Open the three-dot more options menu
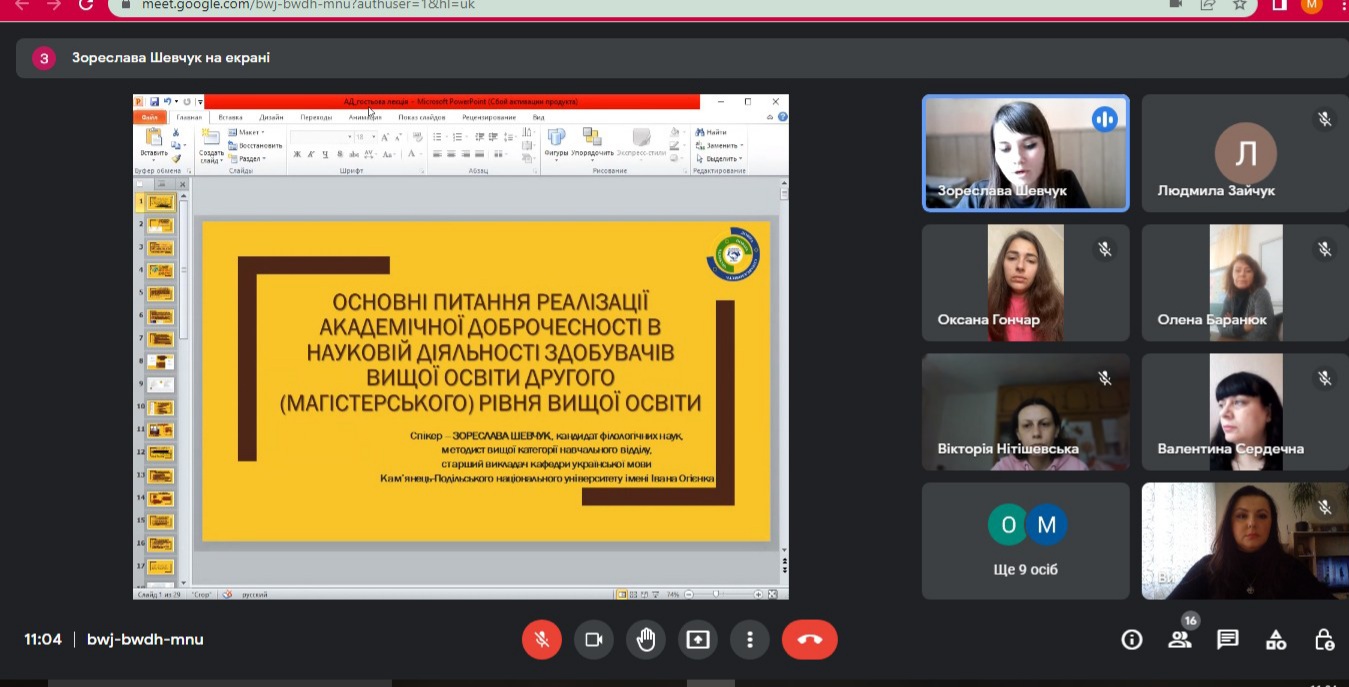1349x687 pixels. (x=749, y=640)
